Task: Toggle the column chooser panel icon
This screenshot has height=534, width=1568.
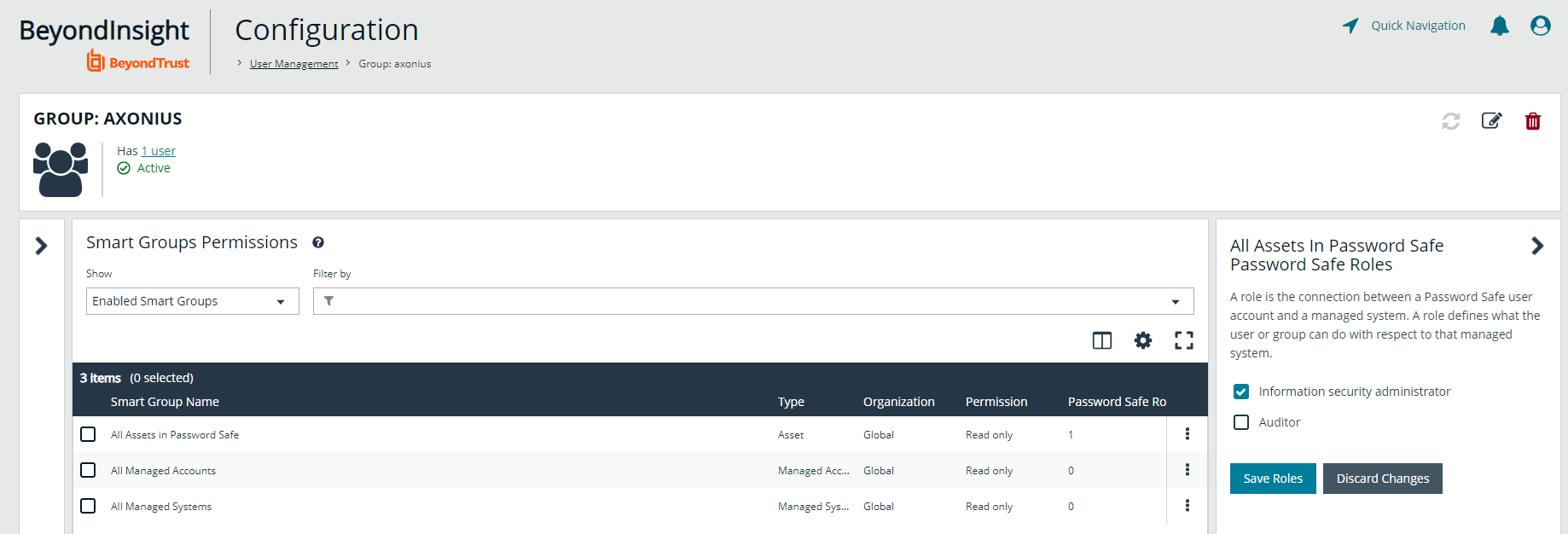Action: 1102,340
